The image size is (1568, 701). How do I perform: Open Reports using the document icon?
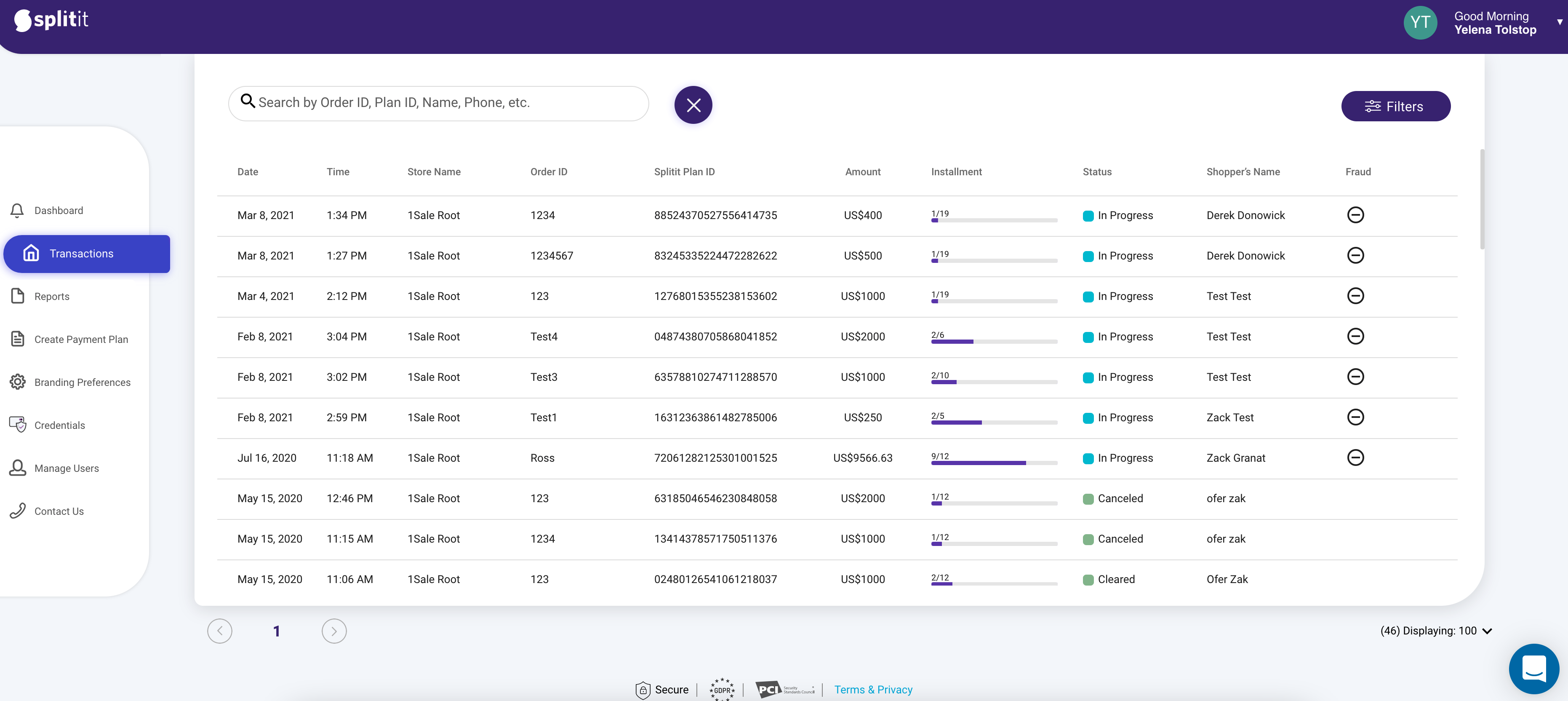[x=18, y=296]
